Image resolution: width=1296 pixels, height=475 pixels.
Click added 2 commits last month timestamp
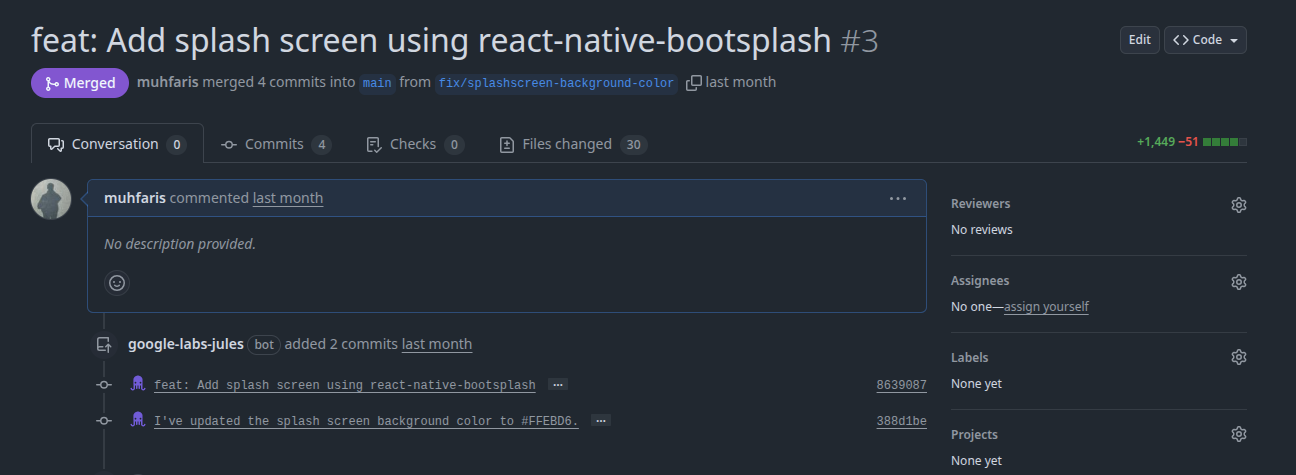pyautogui.click(x=437, y=344)
